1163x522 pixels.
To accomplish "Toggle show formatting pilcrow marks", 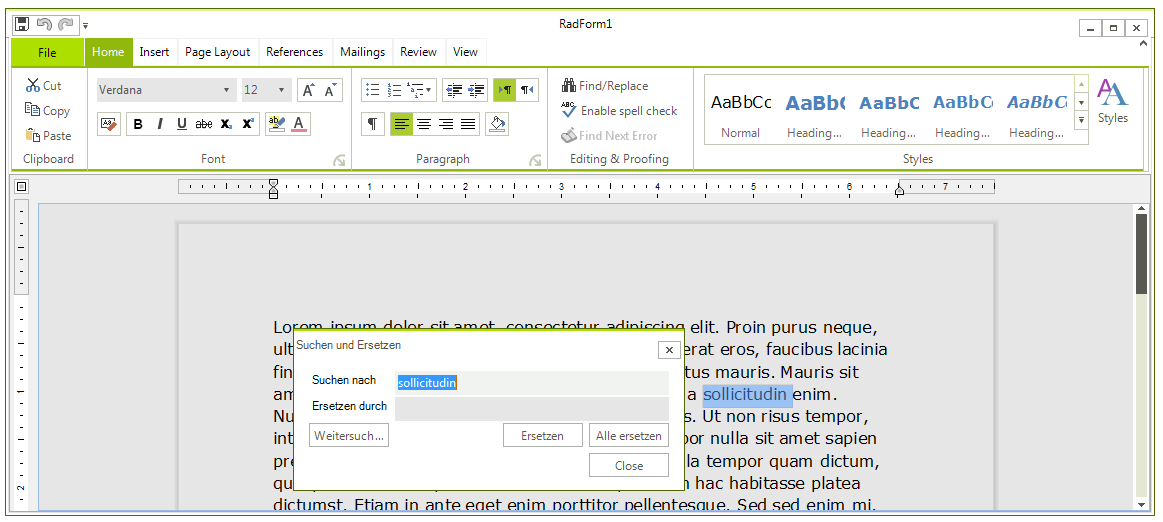I will tap(373, 125).
